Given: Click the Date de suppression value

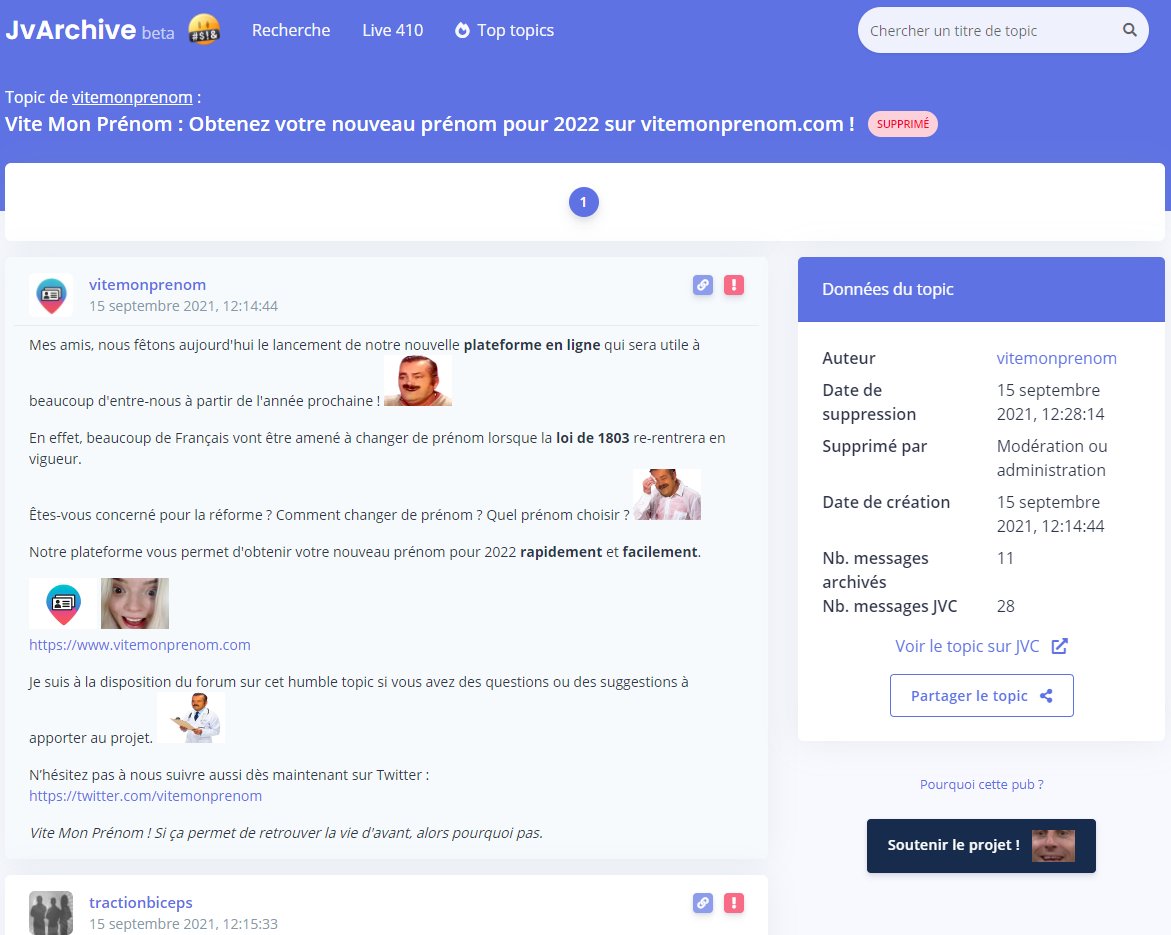Looking at the screenshot, I should coord(1050,403).
